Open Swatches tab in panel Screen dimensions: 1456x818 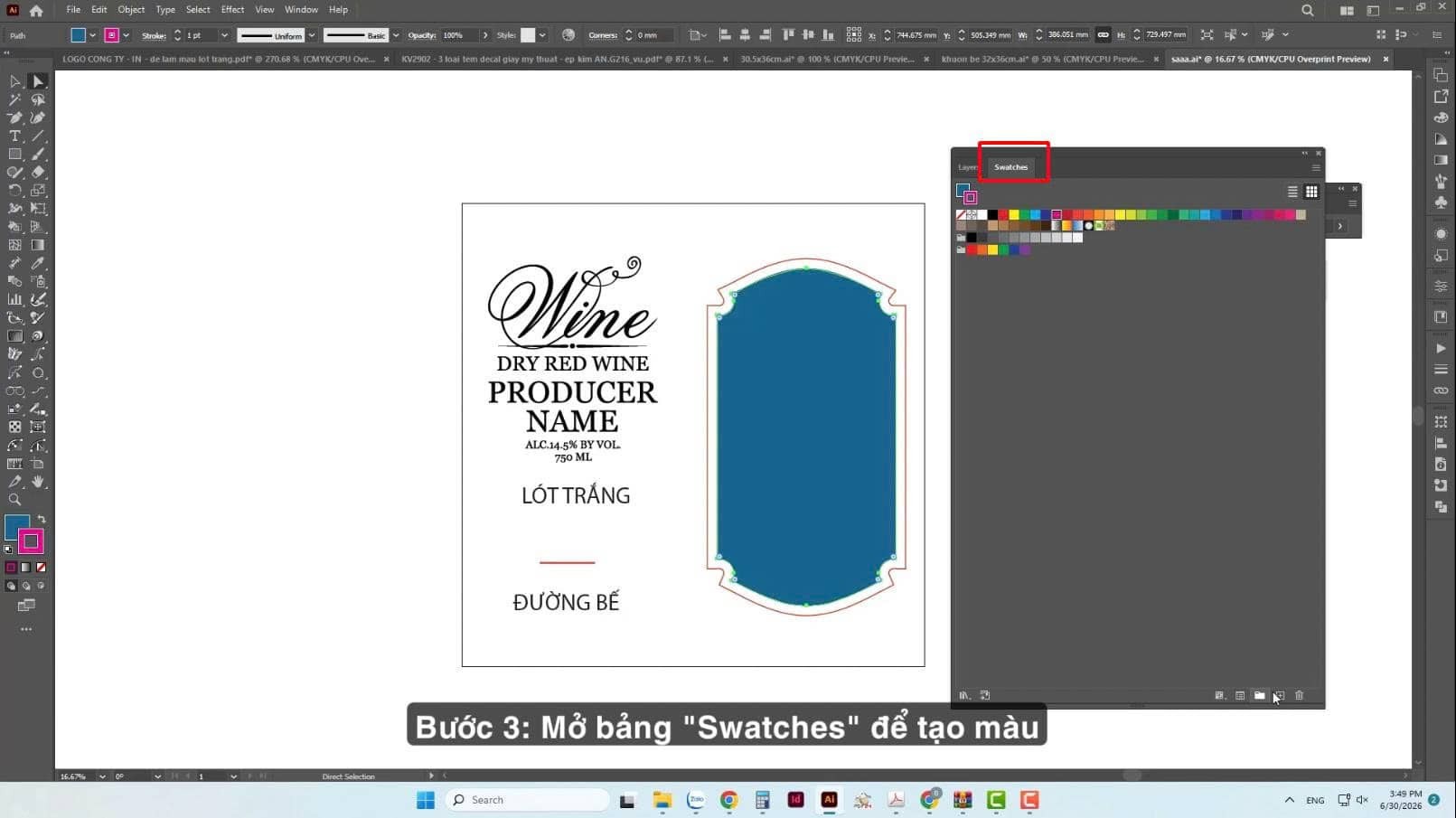tap(1010, 167)
